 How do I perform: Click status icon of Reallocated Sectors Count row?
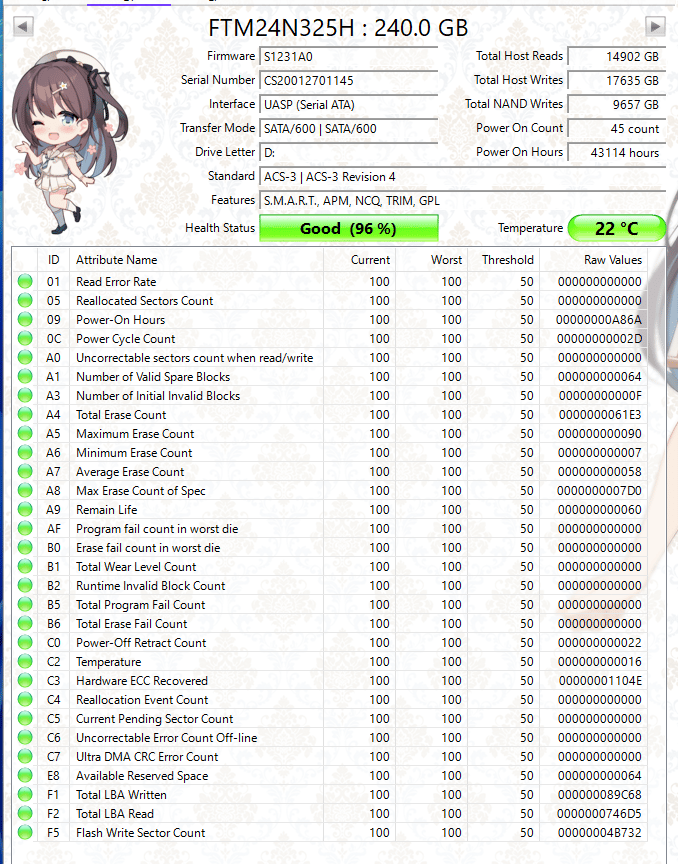(25, 300)
